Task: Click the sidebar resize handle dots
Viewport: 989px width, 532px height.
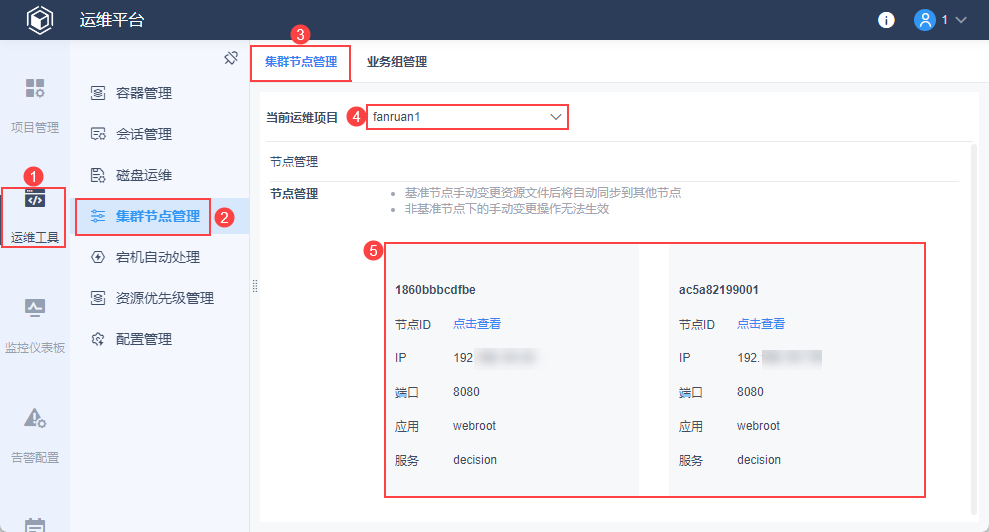Action: coord(255,287)
